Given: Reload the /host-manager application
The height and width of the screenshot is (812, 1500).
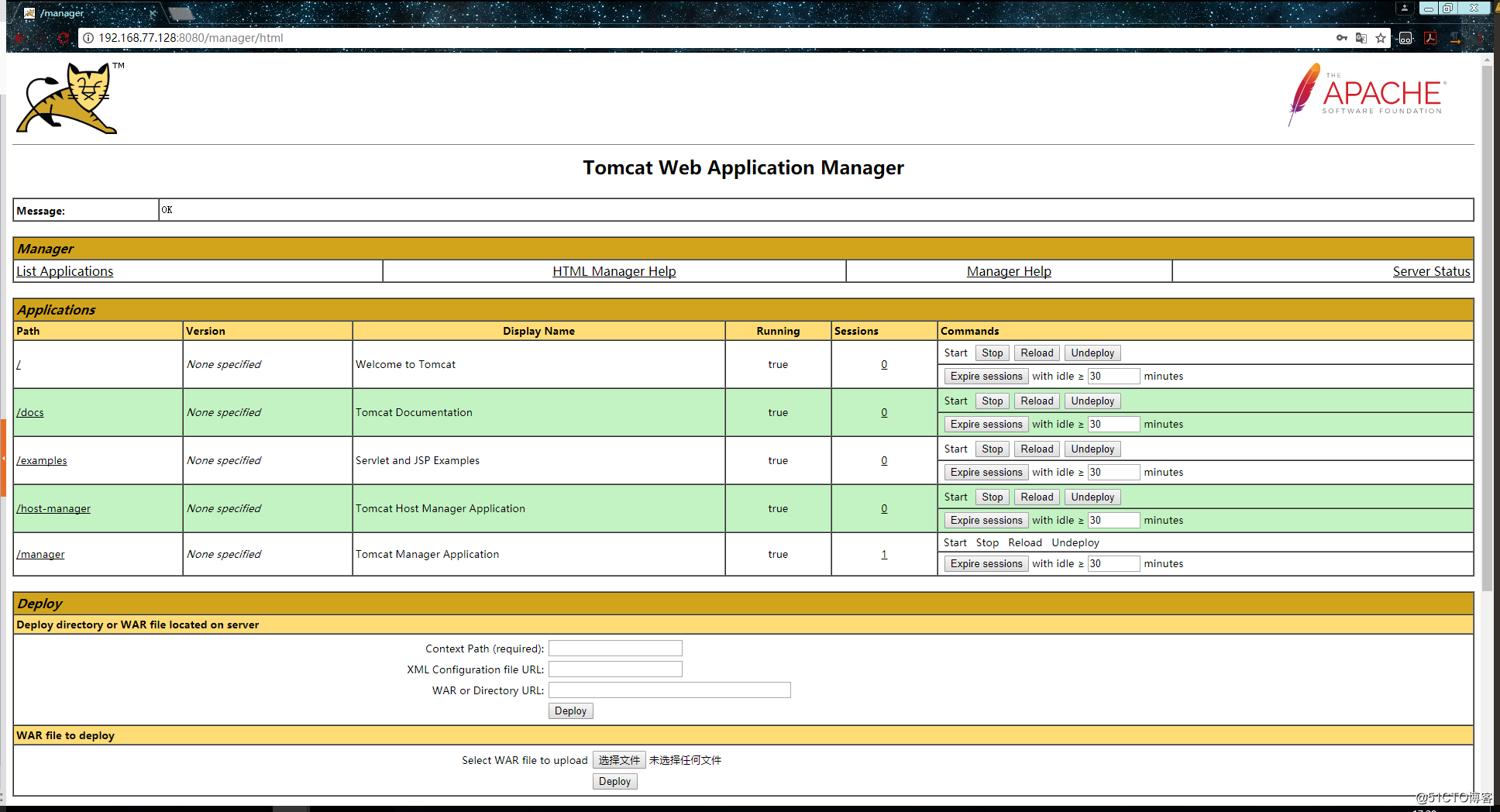Looking at the screenshot, I should click(1037, 497).
